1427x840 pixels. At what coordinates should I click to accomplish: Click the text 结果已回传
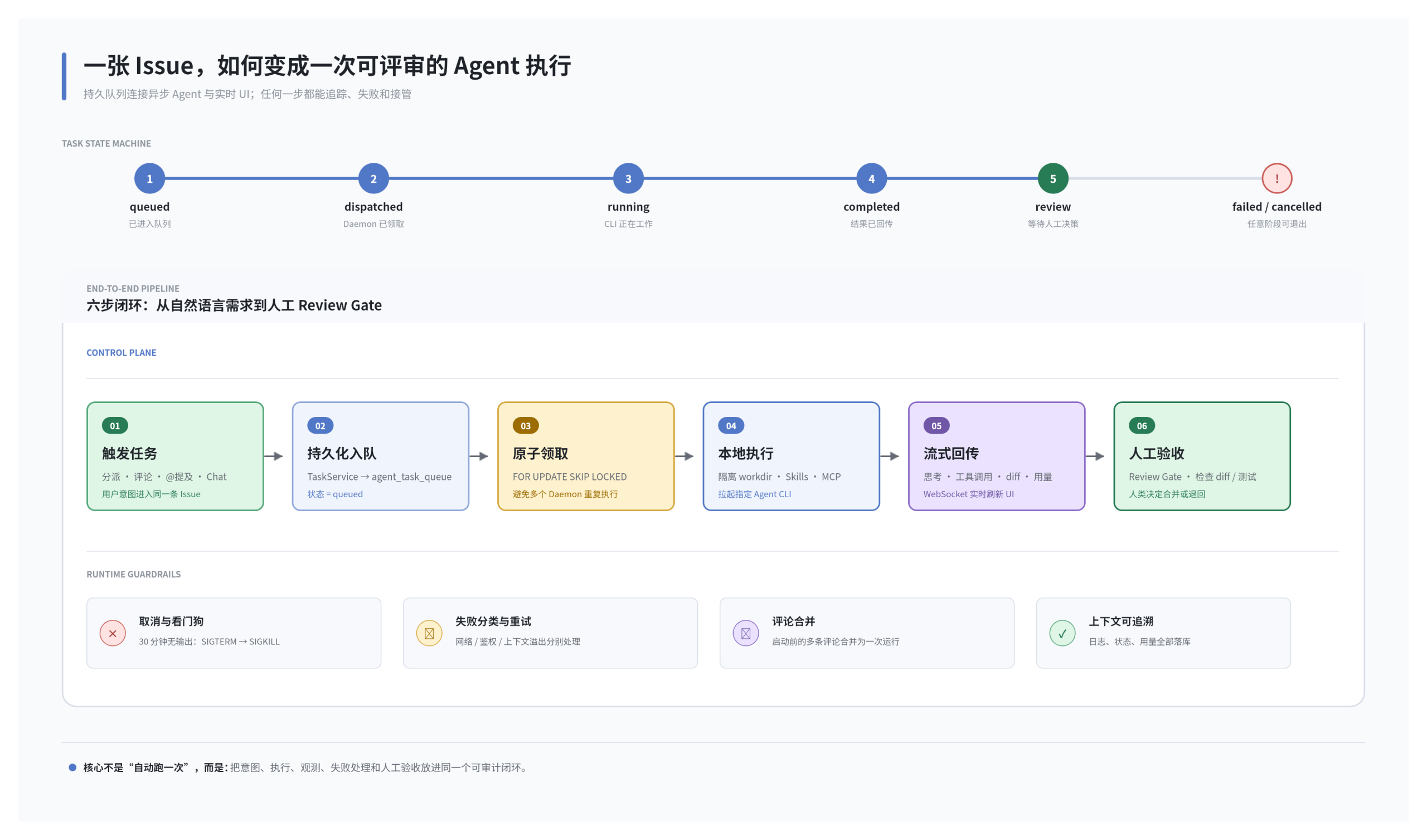click(x=871, y=224)
